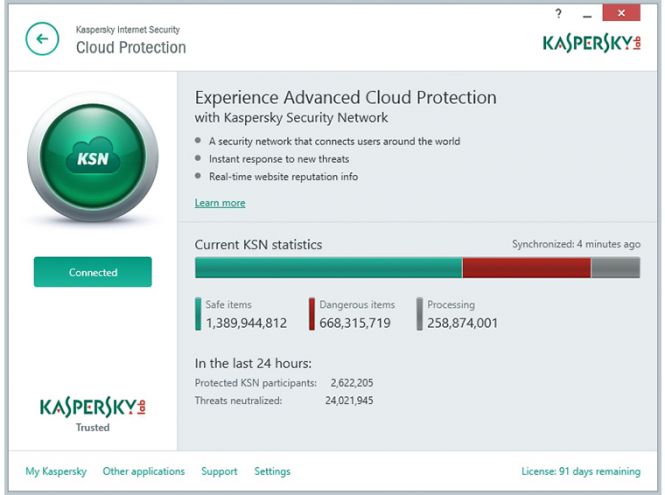Click Real-time website reputation info bullet
The height and width of the screenshot is (495, 665).
pos(283,177)
